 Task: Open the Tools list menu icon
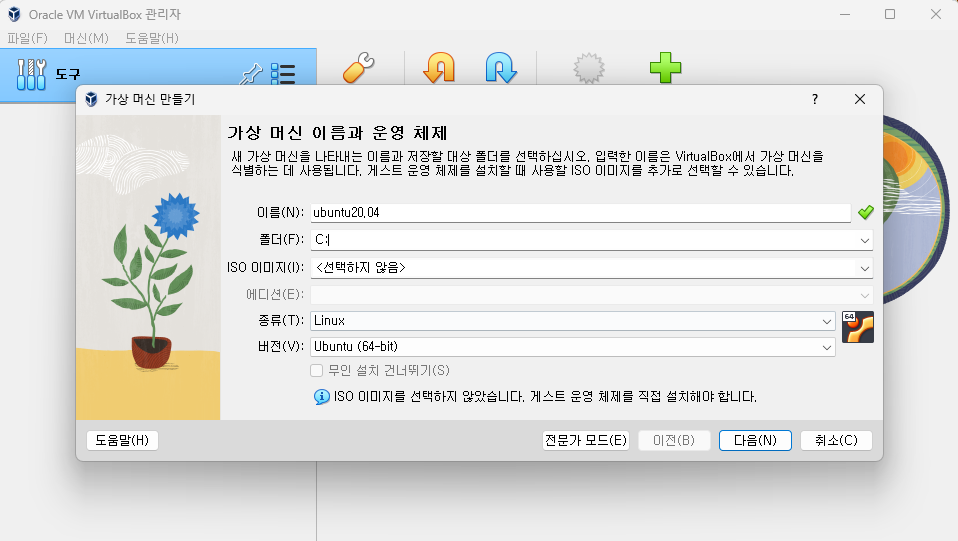283,74
